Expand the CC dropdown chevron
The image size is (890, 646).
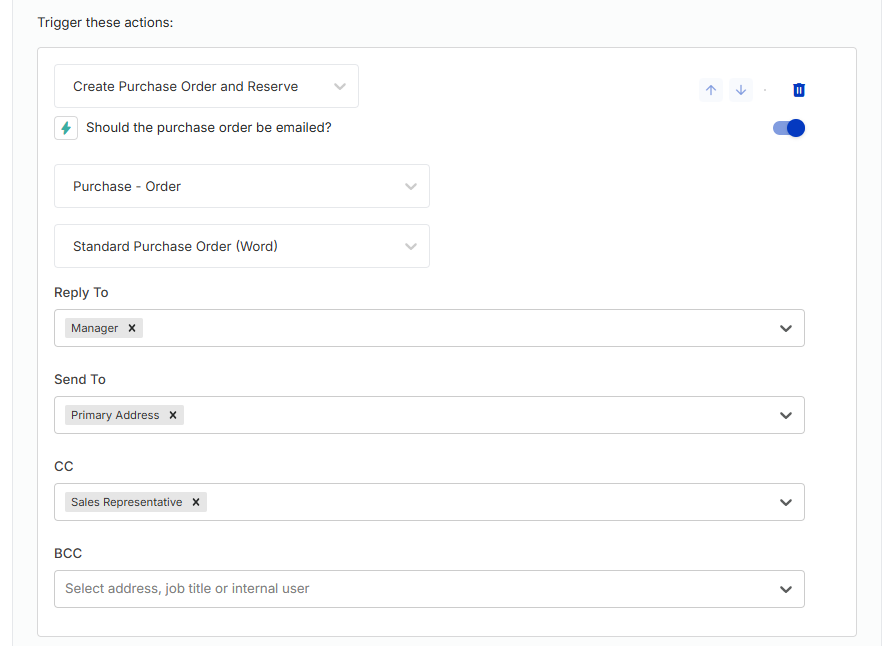[x=786, y=502]
